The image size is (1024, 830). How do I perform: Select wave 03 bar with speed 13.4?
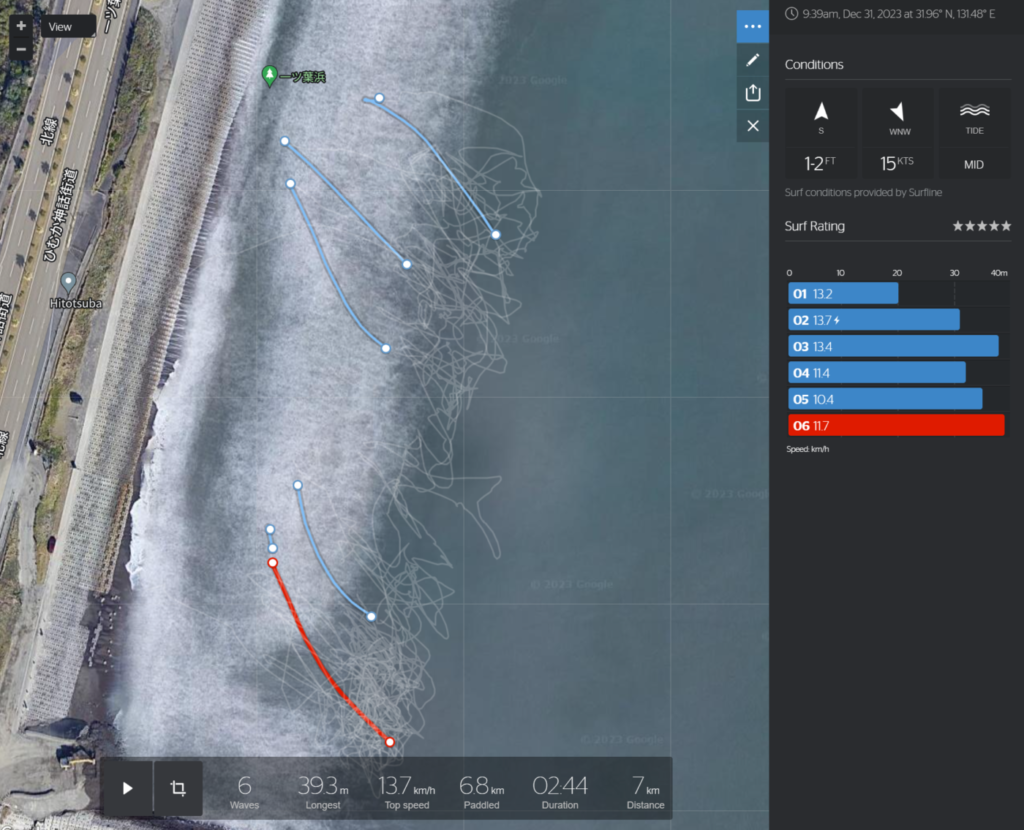(893, 346)
